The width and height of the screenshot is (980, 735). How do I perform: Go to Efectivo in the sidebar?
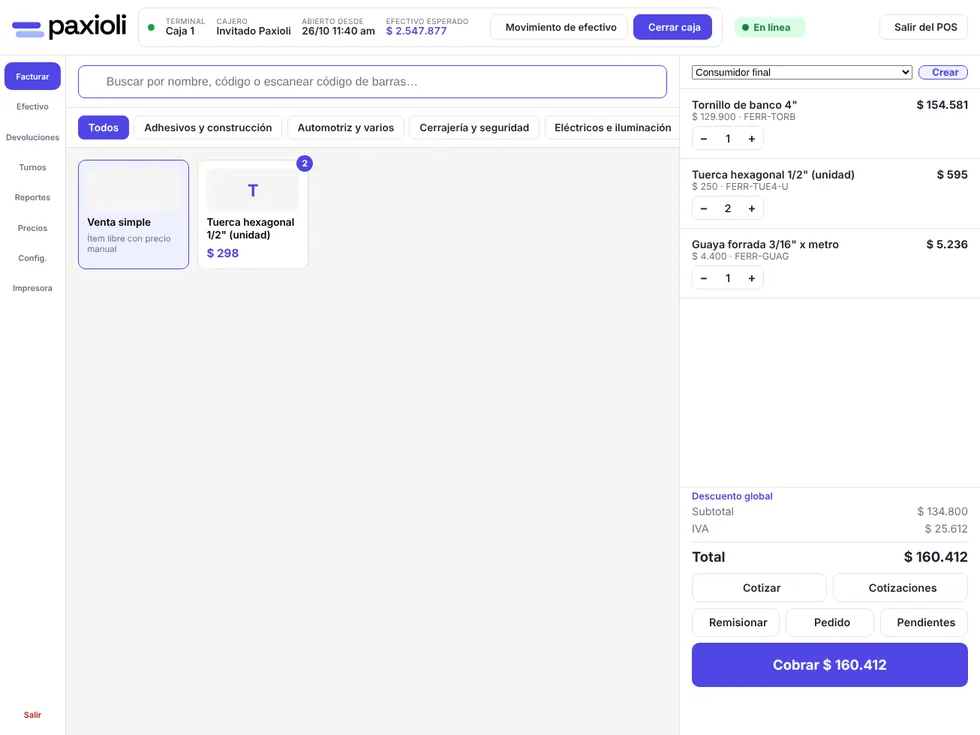[32, 107]
